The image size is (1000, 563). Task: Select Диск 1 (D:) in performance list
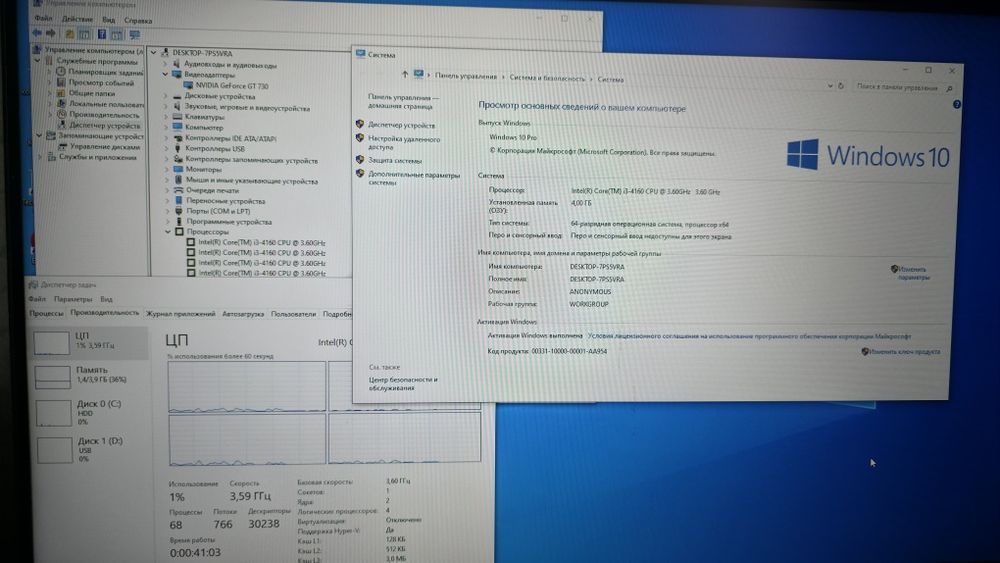(x=91, y=450)
